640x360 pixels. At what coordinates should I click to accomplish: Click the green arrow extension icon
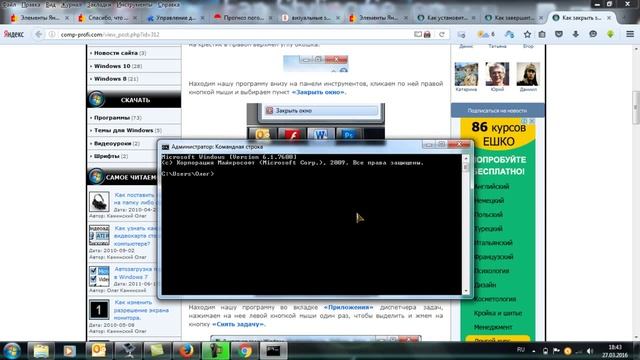point(610,34)
